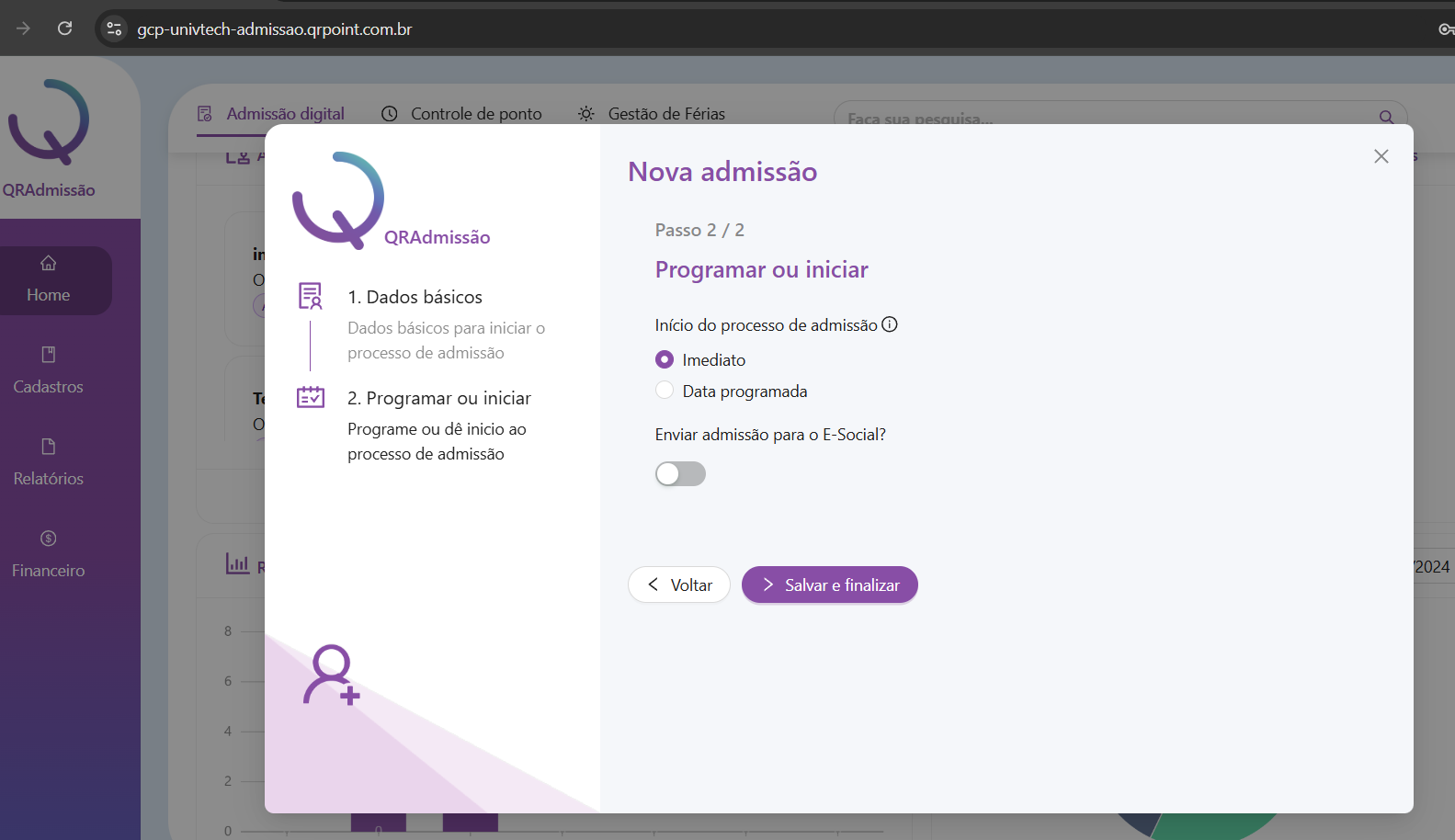Click the search magnifier icon
This screenshot has height=840, width=1455.
point(1386,117)
